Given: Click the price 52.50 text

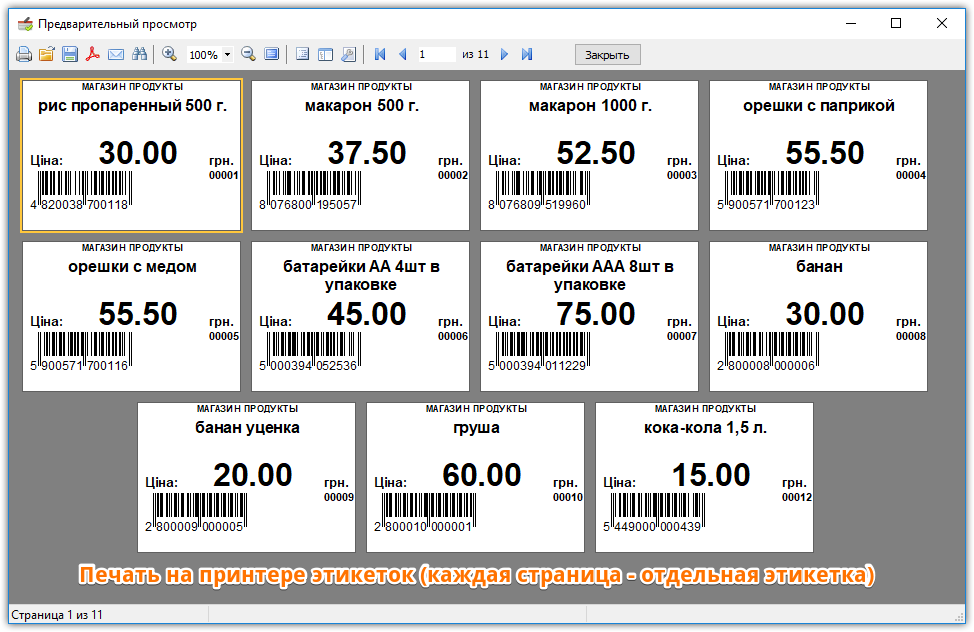Looking at the screenshot, I should click(x=596, y=153).
